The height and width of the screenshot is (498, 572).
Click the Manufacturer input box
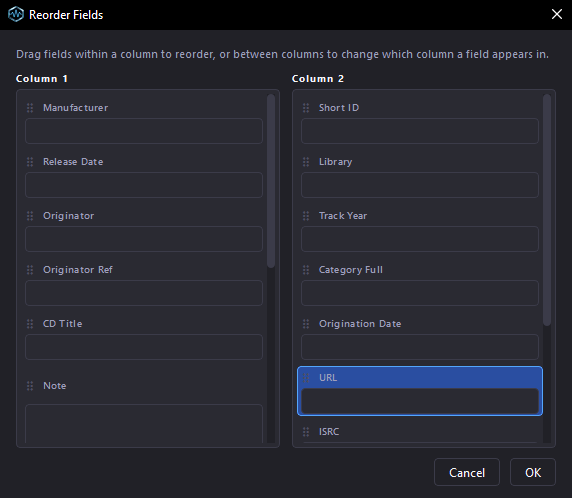(144, 131)
